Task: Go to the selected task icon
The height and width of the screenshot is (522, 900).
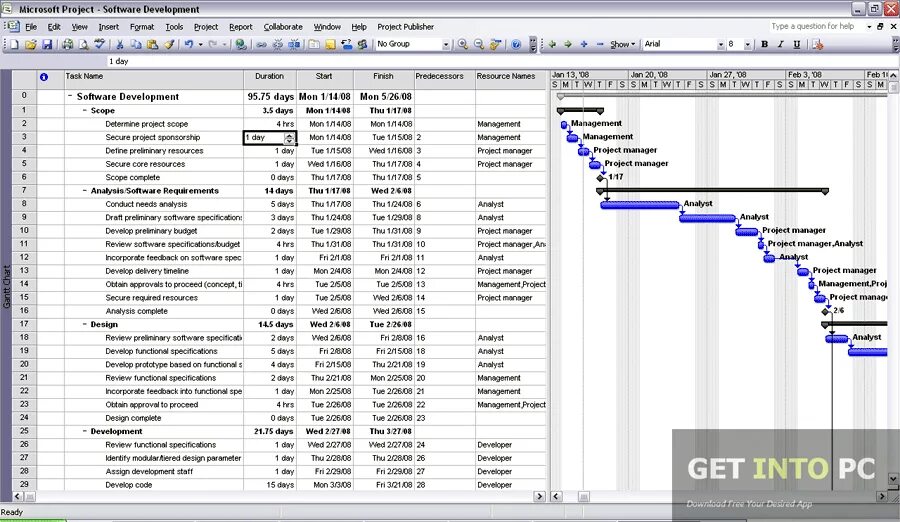Action: click(x=495, y=44)
